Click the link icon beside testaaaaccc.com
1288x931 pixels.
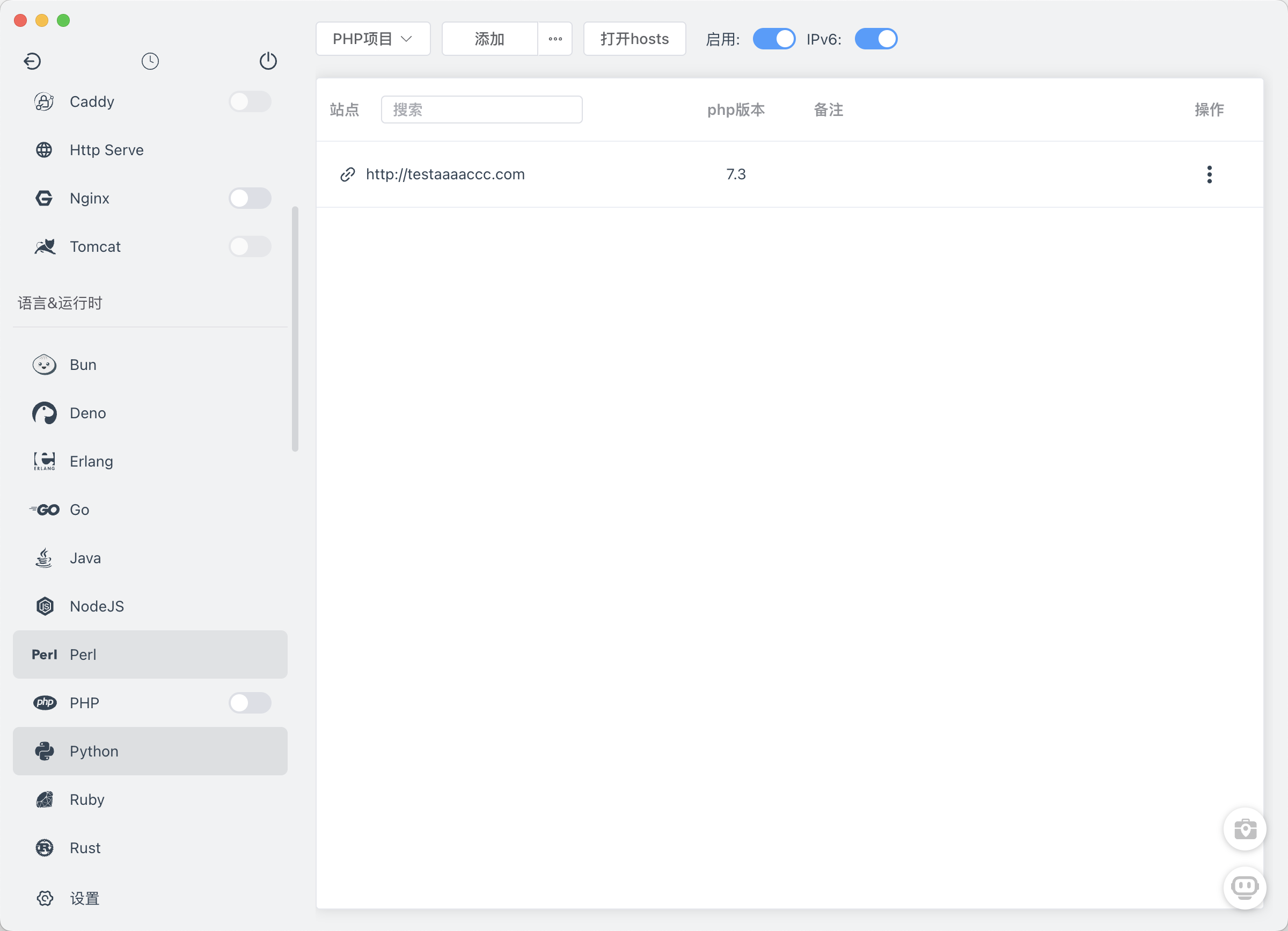click(348, 174)
